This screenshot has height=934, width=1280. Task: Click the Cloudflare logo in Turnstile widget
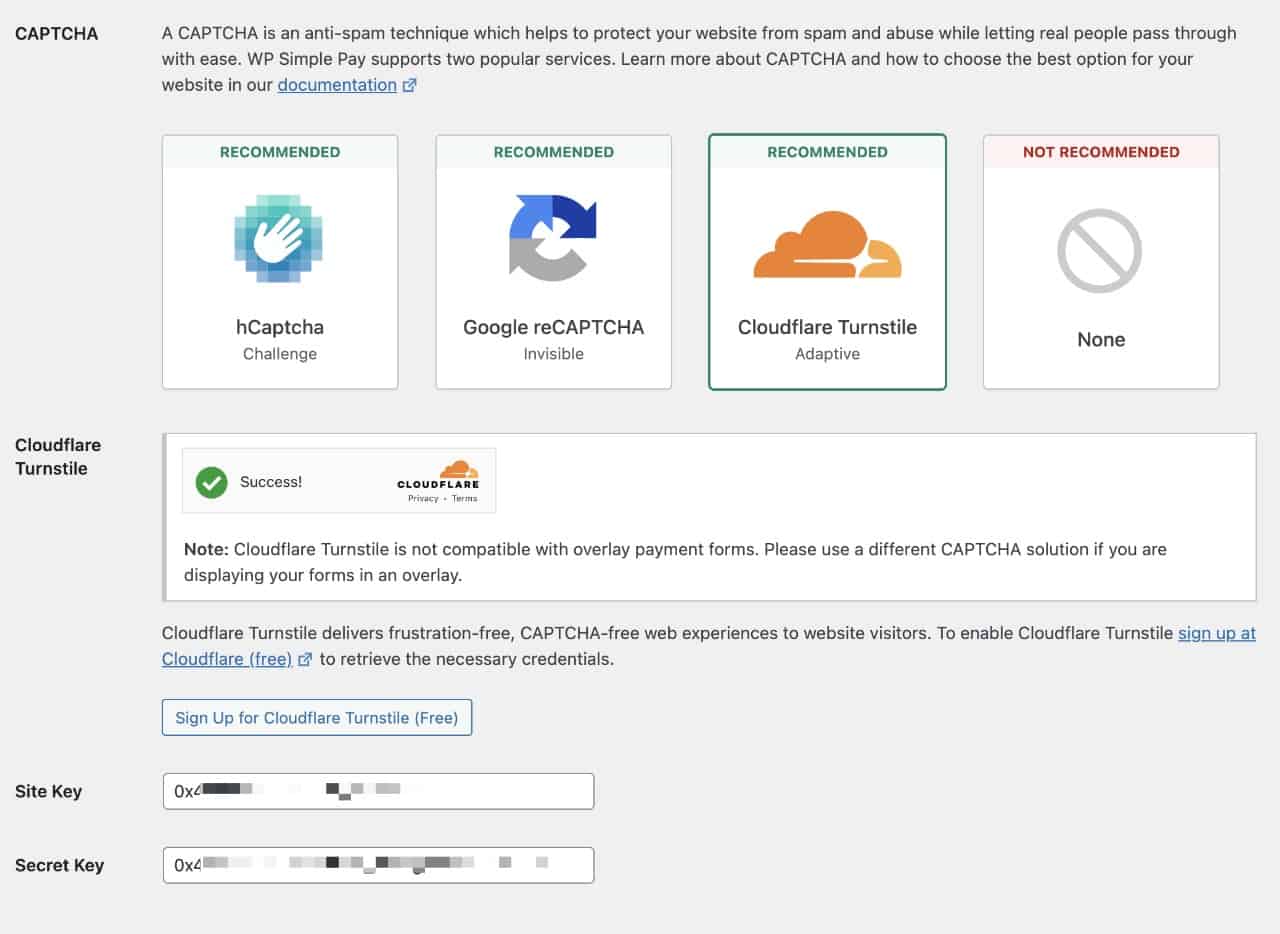click(x=438, y=474)
